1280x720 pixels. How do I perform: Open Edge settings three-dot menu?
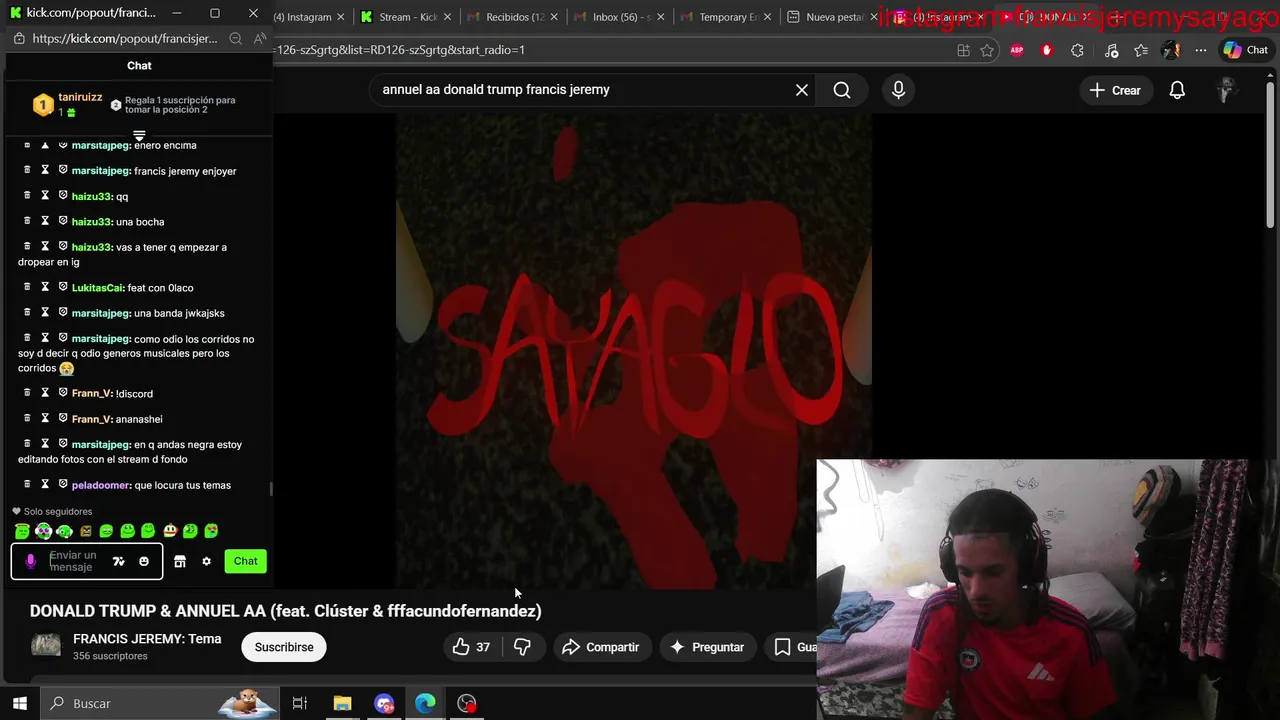(x=1201, y=50)
